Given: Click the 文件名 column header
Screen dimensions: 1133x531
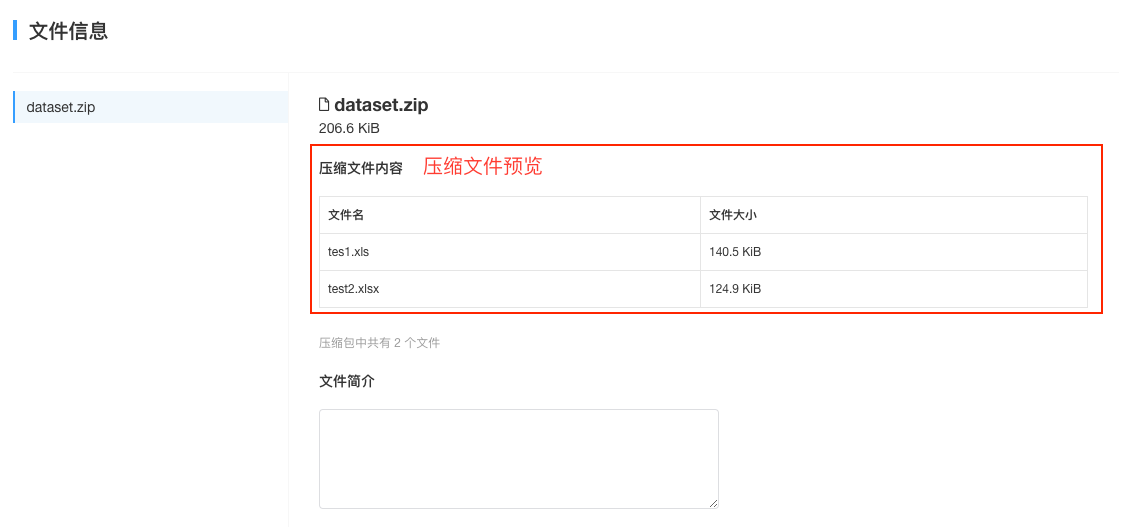Looking at the screenshot, I should click(509, 215).
